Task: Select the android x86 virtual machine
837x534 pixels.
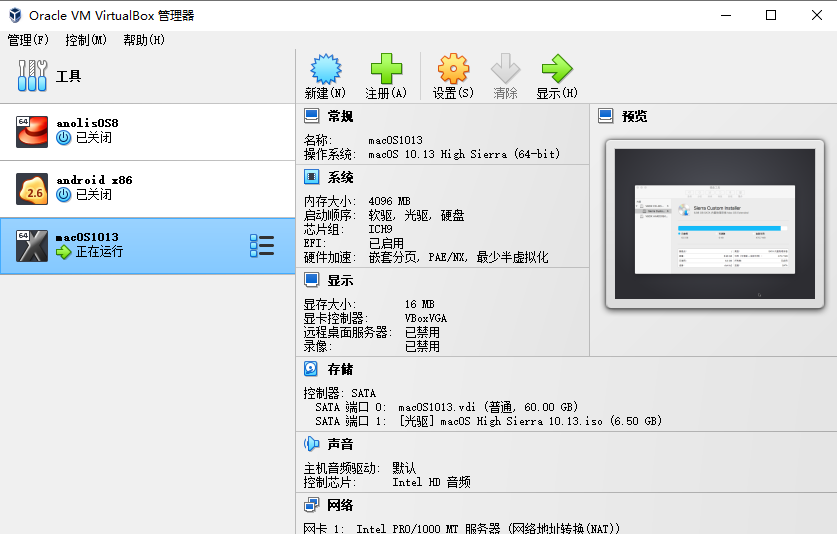Action: coord(147,189)
